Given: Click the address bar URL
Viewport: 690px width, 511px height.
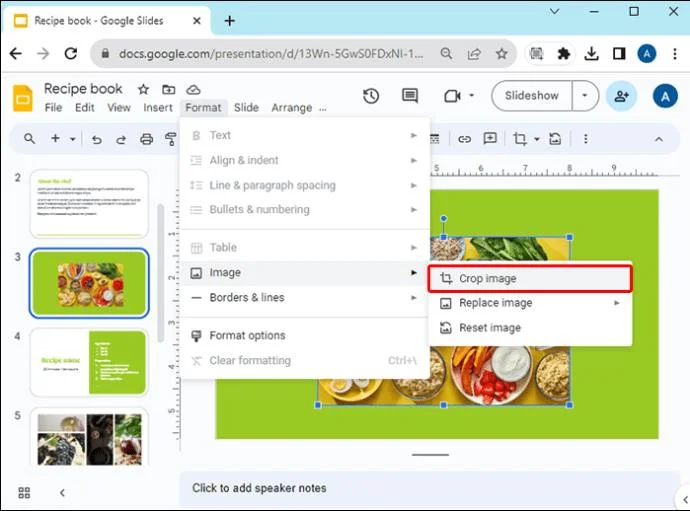Looking at the screenshot, I should 271,54.
